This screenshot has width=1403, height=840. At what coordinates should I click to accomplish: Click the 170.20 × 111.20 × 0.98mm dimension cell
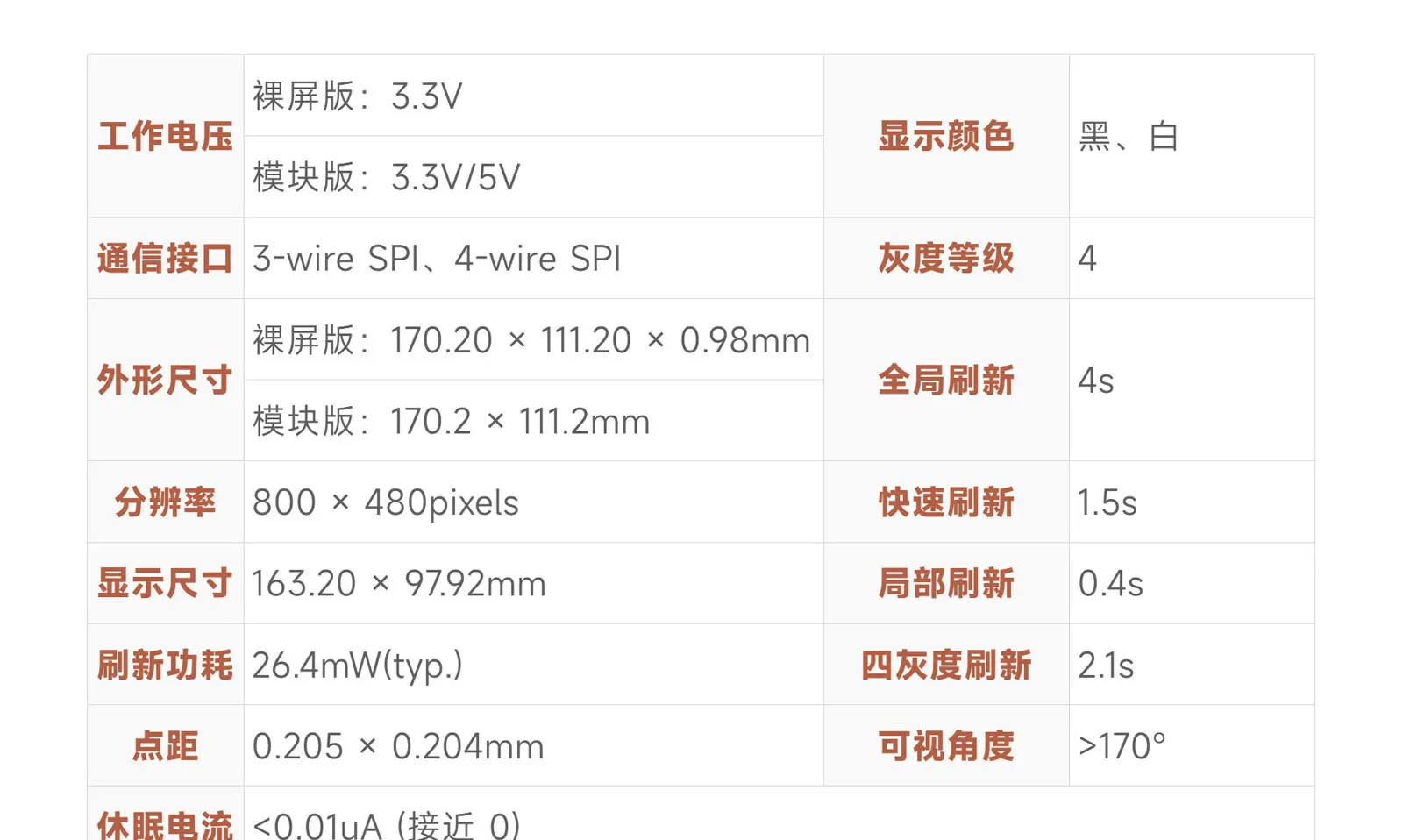[x=531, y=340]
